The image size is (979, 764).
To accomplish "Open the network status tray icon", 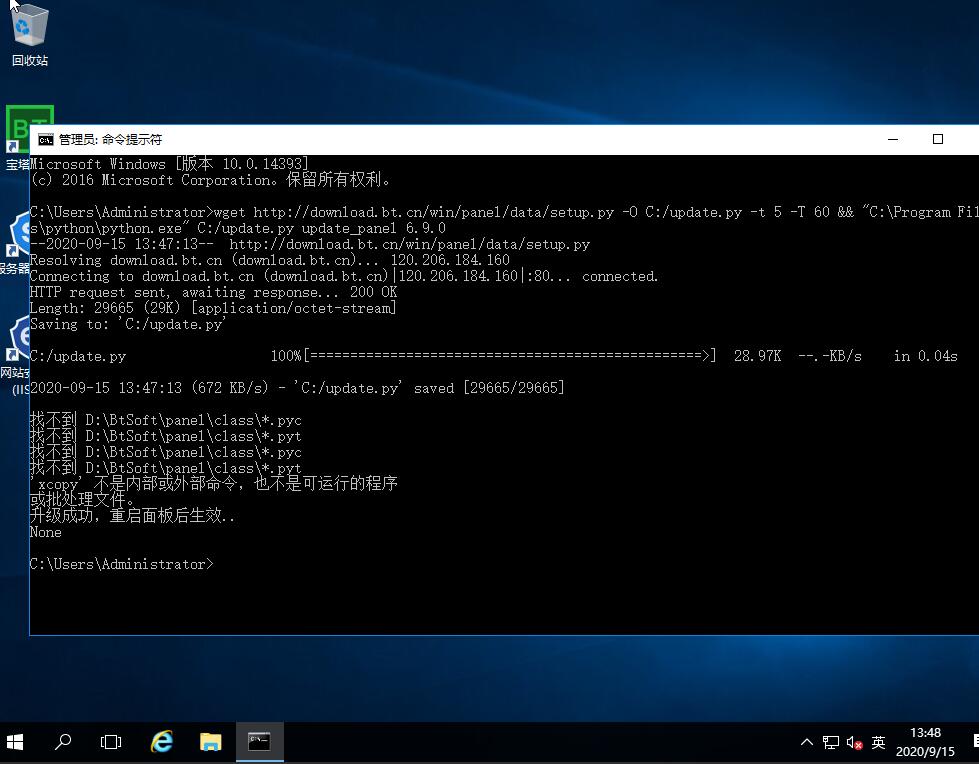I will (830, 742).
